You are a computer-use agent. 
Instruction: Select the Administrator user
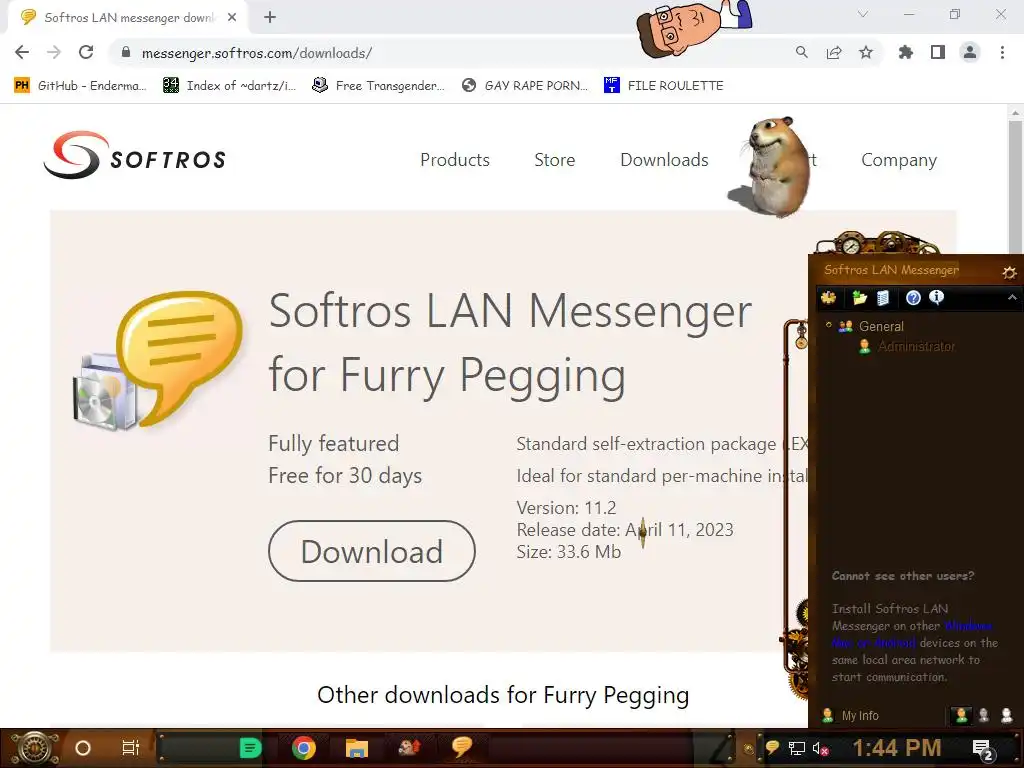point(916,346)
